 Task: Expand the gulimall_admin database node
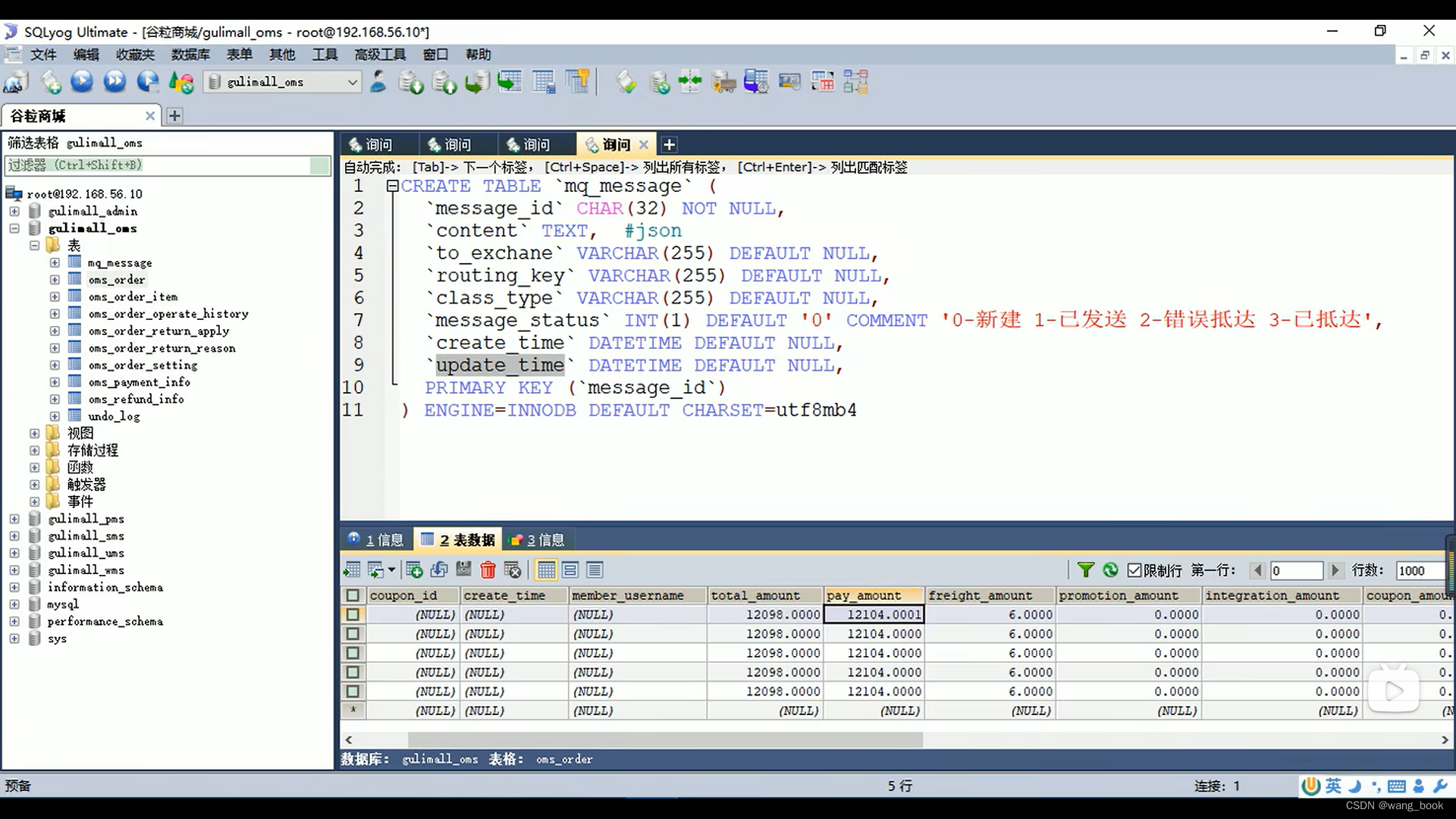click(x=14, y=211)
